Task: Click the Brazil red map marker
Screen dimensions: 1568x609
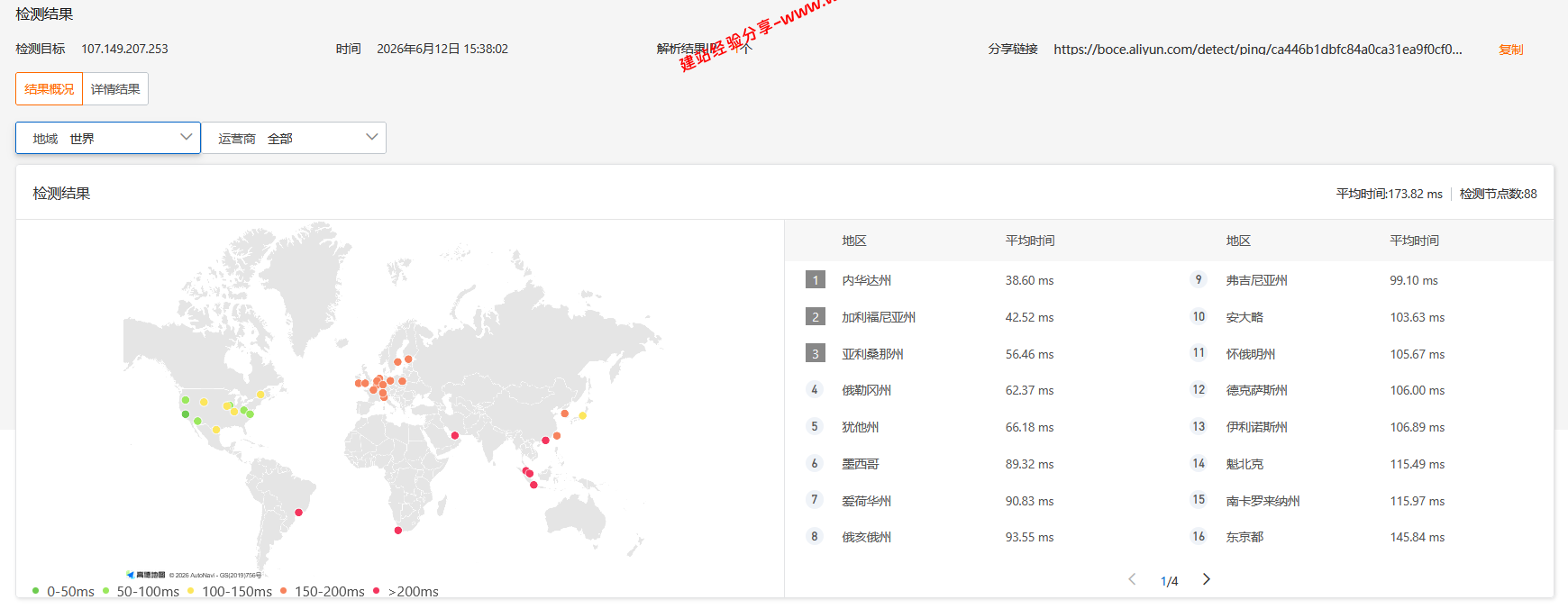Action: click(x=299, y=513)
